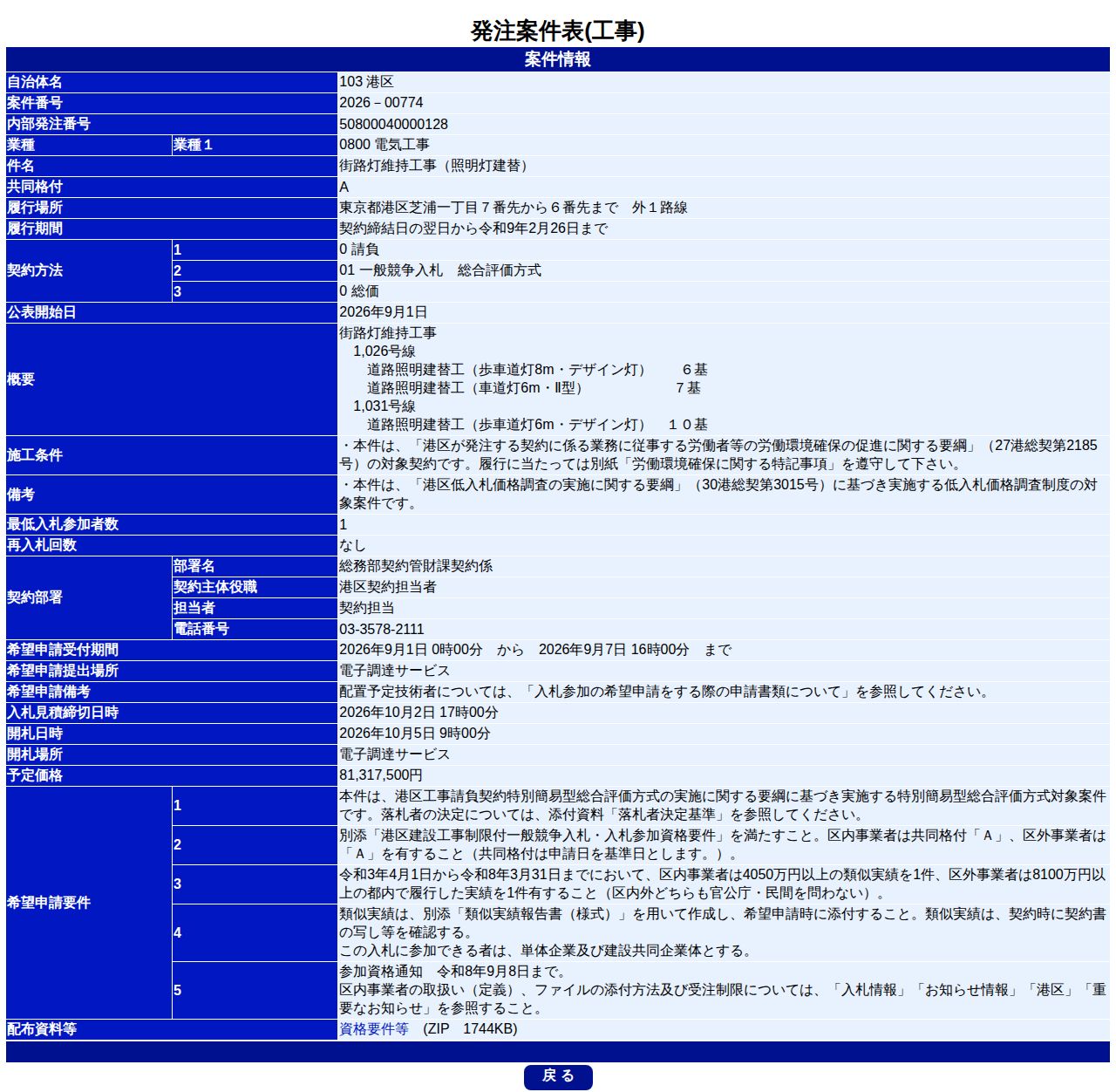The height and width of the screenshot is (1092, 1116).
Task: Click the 戻る back button
Action: [x=558, y=1076]
